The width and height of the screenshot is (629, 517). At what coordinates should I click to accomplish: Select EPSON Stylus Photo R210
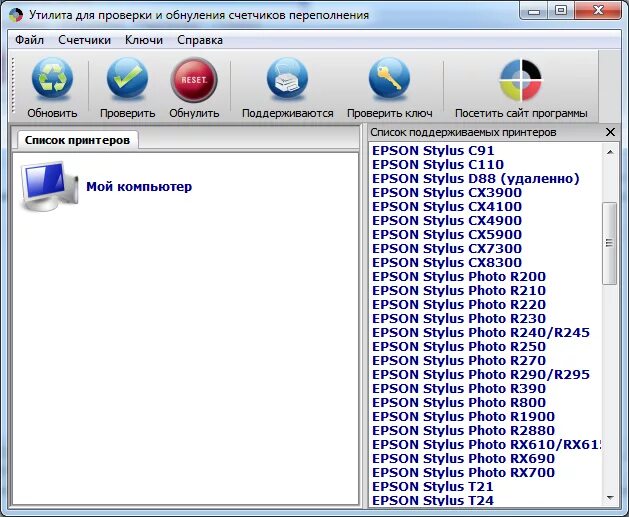point(459,291)
